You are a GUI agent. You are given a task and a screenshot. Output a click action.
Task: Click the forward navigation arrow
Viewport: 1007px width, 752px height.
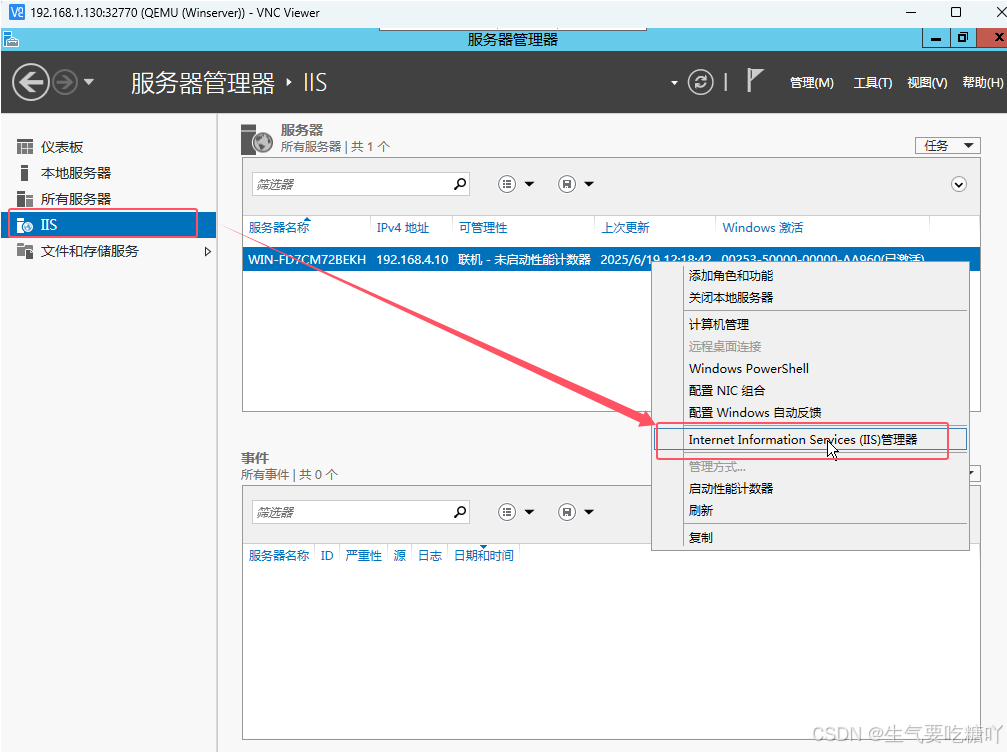pos(65,82)
